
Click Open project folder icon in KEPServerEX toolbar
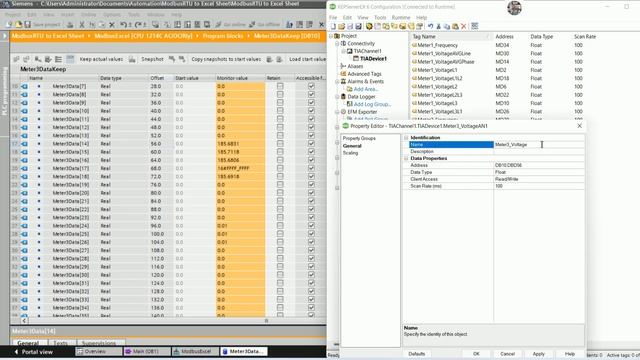[341, 27]
